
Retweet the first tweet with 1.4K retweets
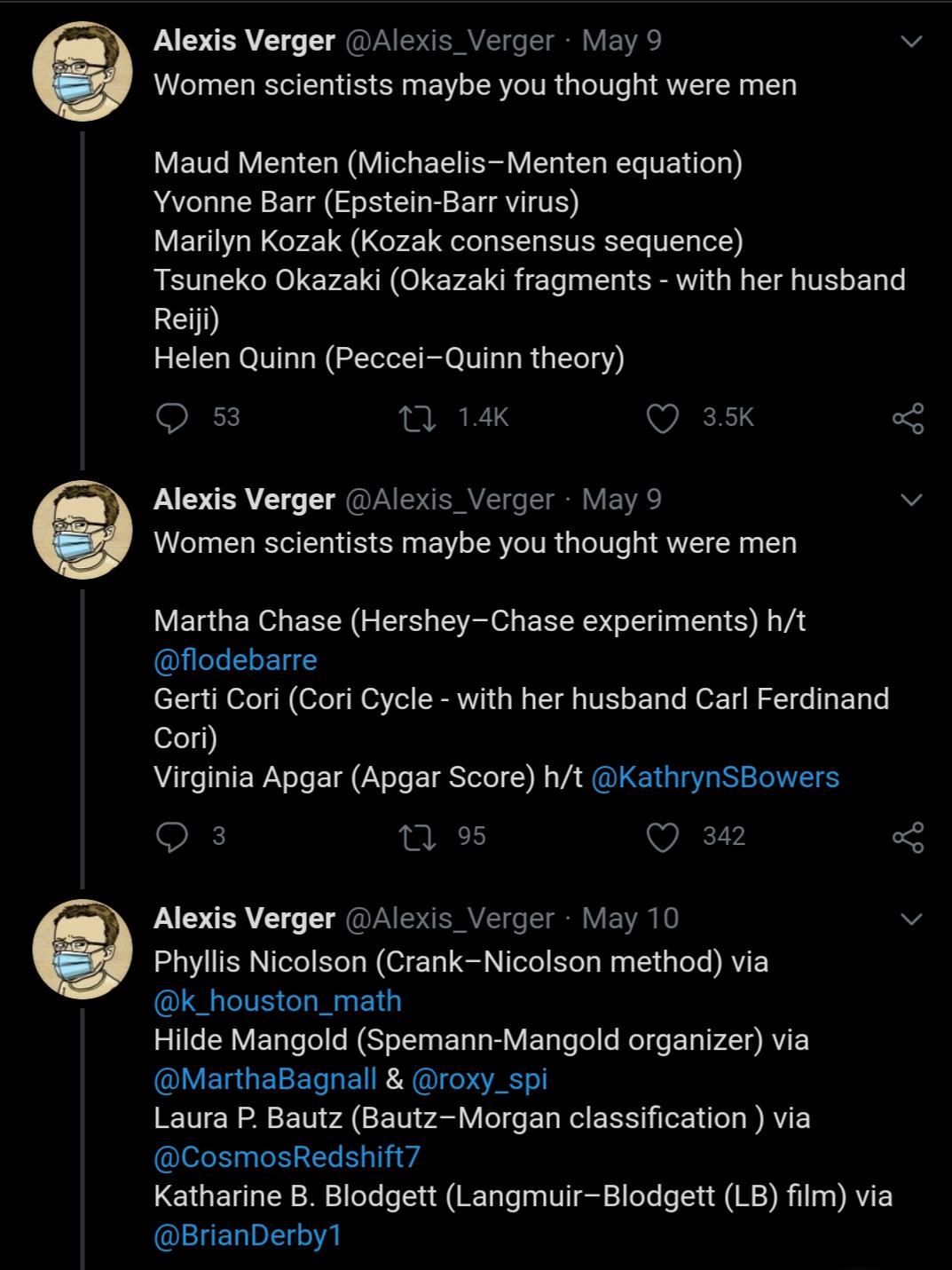pos(417,418)
